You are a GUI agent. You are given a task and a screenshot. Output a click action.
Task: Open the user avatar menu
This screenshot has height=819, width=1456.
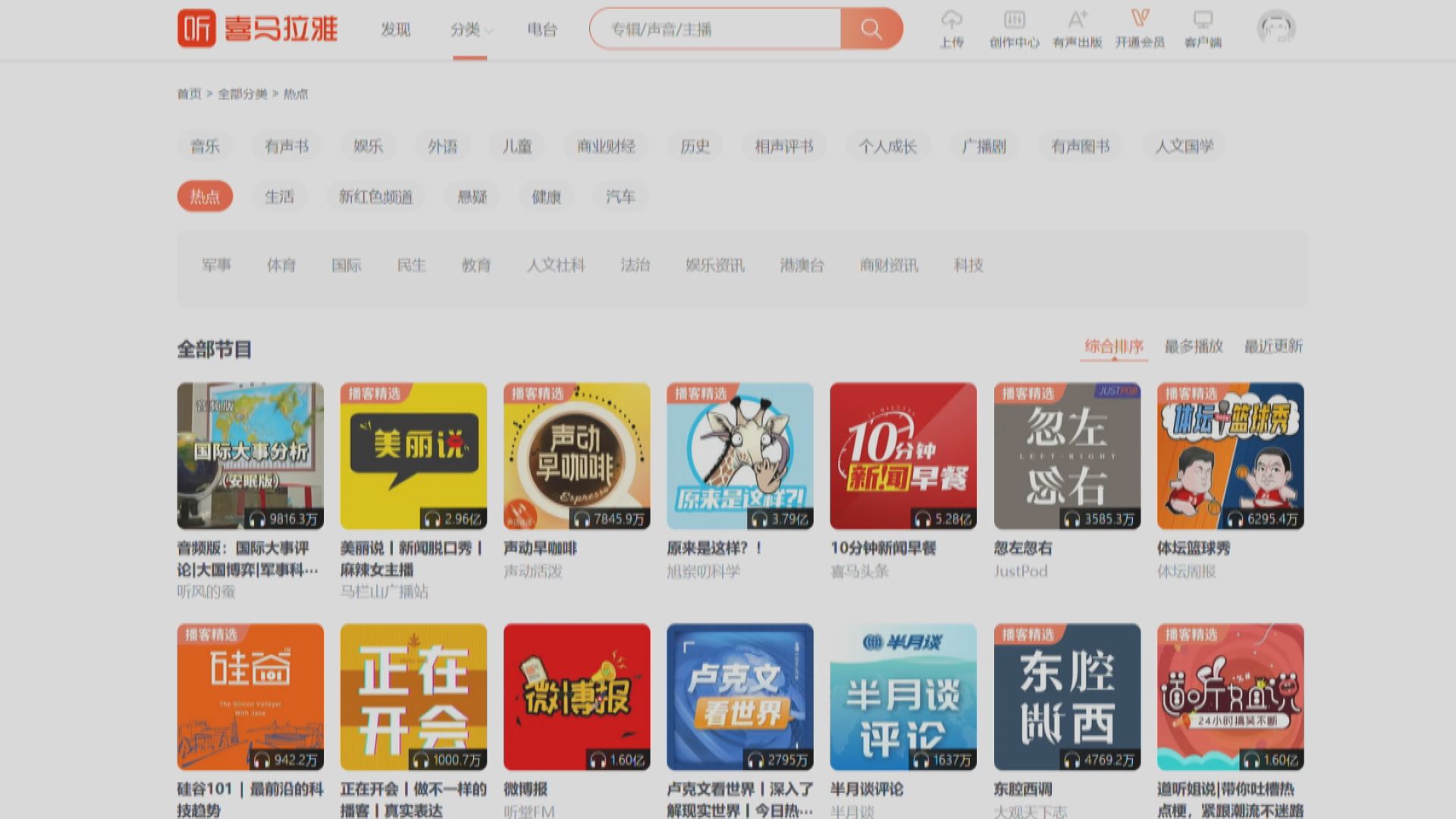pos(1276,28)
